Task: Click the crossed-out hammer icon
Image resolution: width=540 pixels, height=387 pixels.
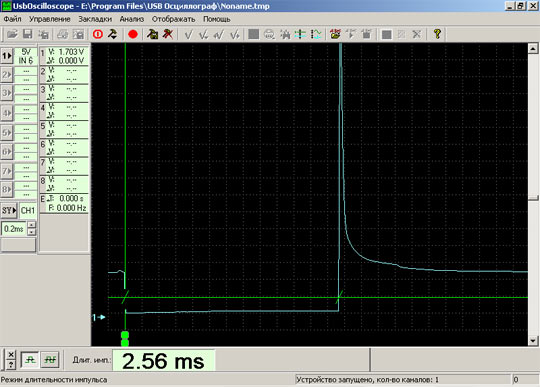Action: 168,34
